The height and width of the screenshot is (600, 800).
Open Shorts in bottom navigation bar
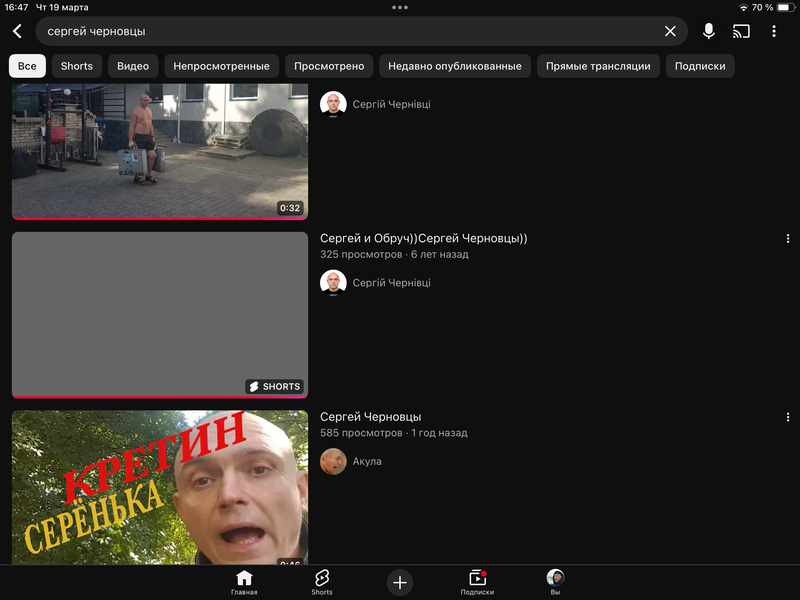click(322, 583)
